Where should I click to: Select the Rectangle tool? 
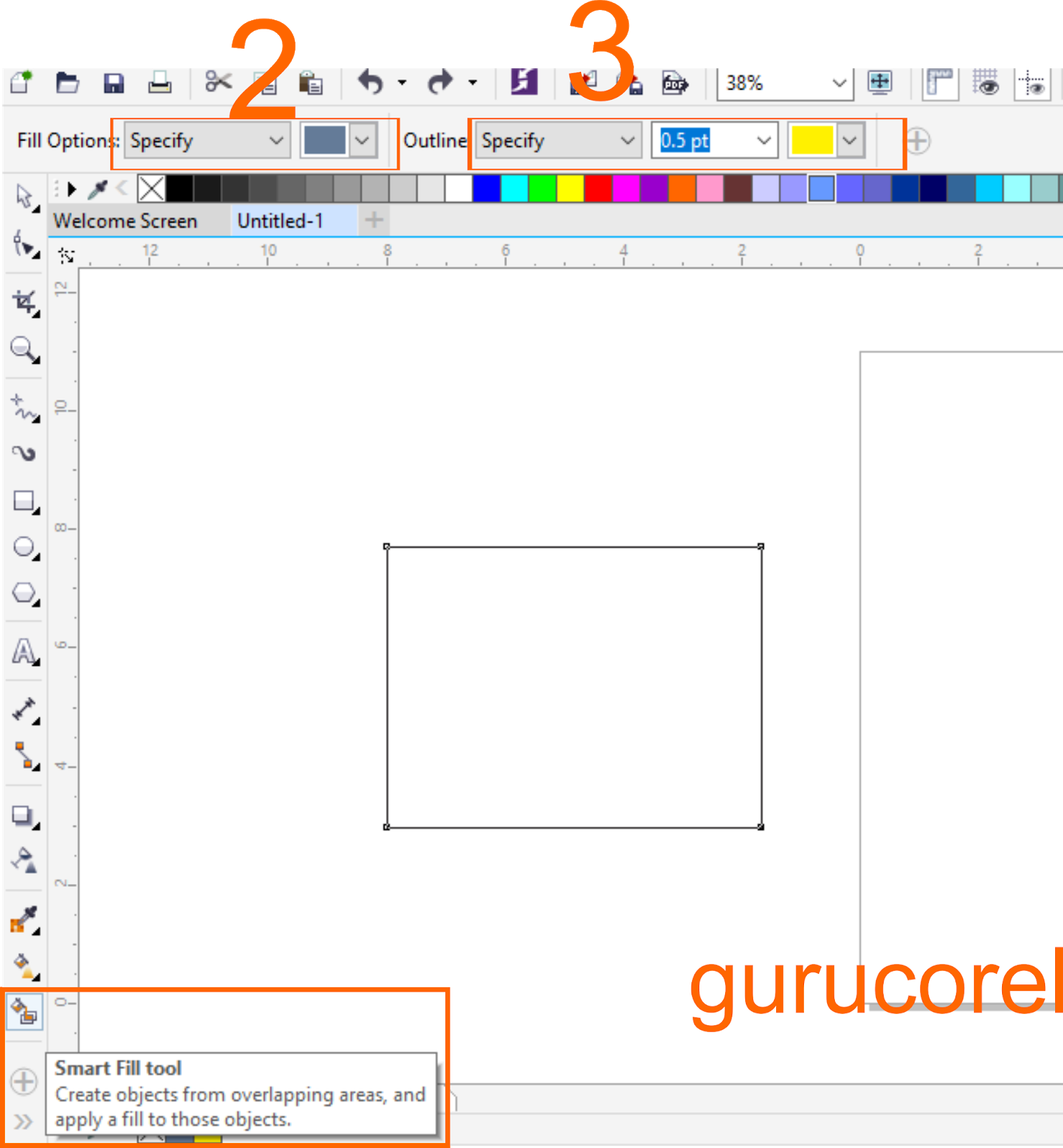(25, 502)
